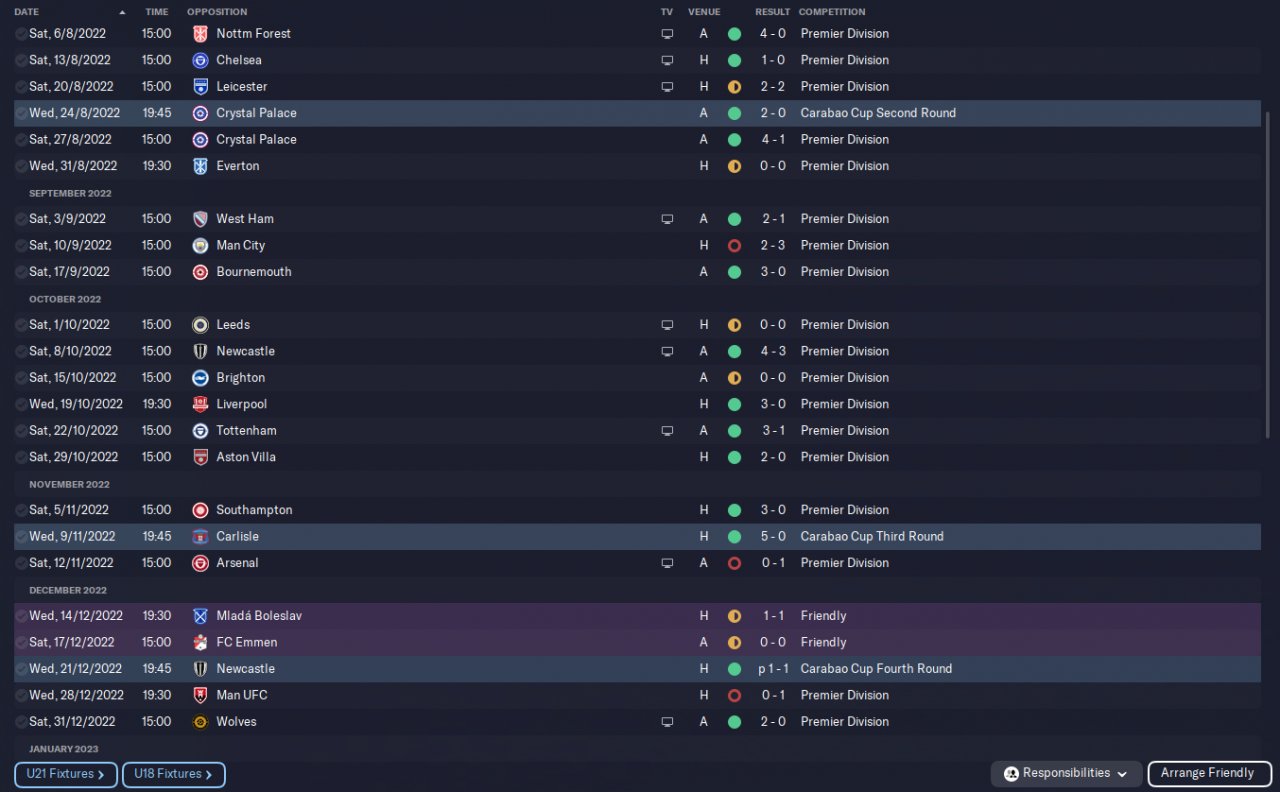Click the green win indicator for Tottenham match
This screenshot has width=1280, height=792.
pos(734,431)
